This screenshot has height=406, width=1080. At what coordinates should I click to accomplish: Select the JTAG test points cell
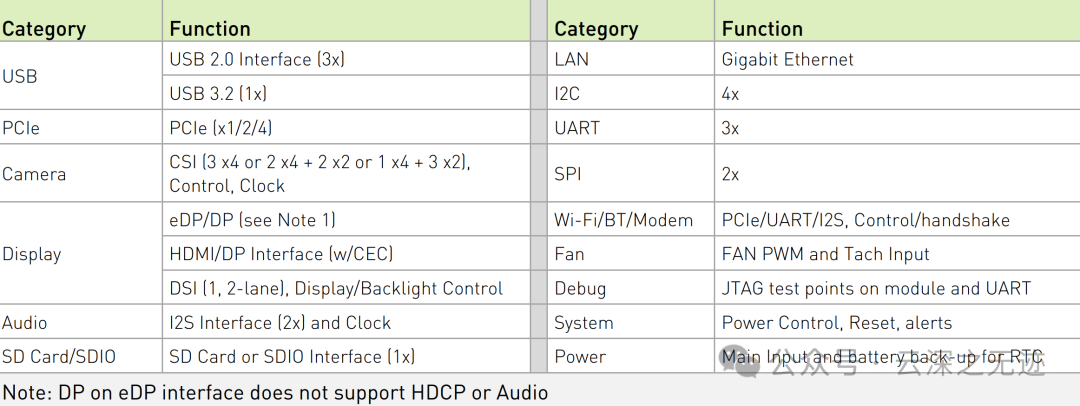[x=876, y=288]
